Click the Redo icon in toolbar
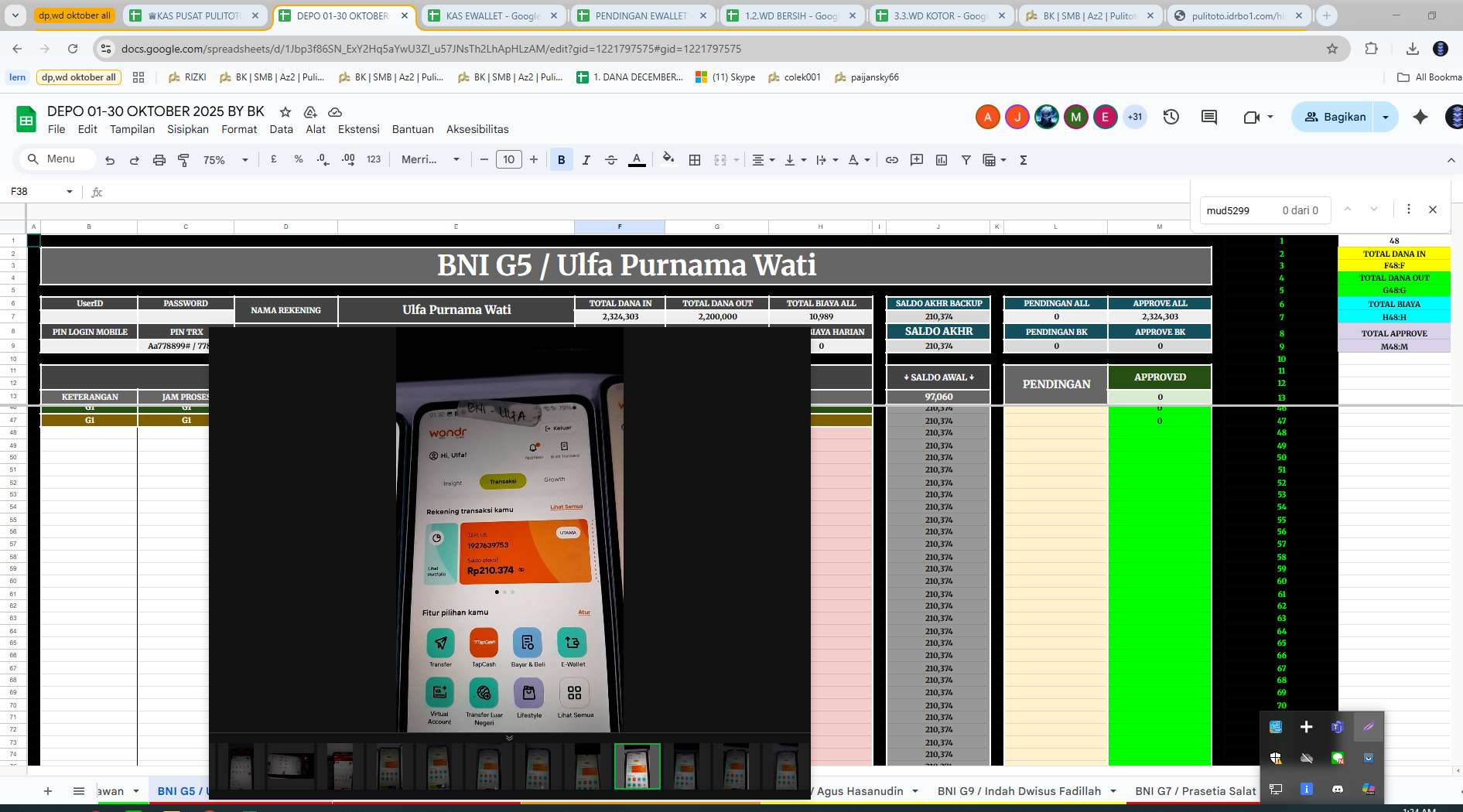 (135, 160)
